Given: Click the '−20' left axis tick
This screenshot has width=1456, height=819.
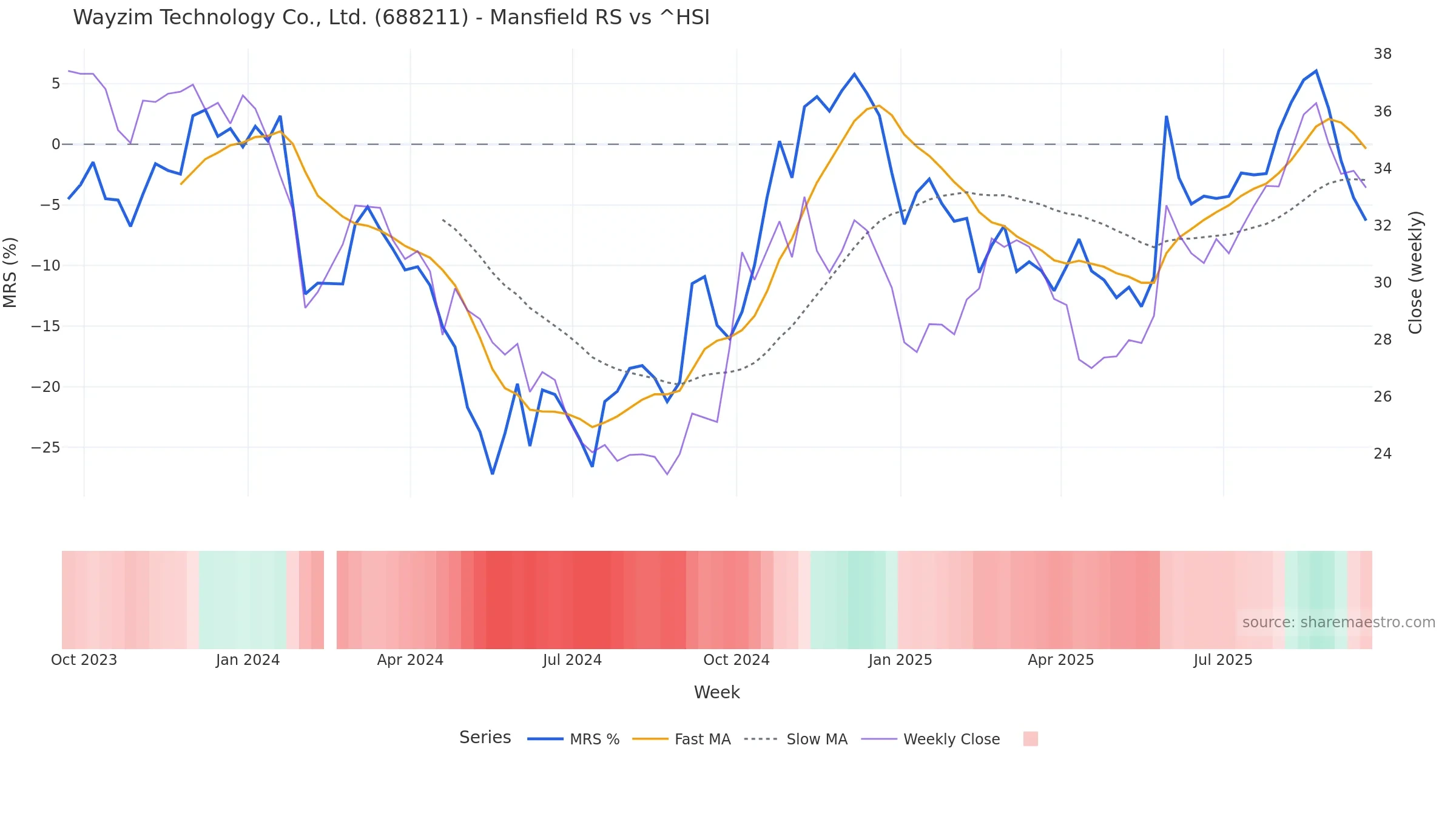Looking at the screenshot, I should pos(46,387).
